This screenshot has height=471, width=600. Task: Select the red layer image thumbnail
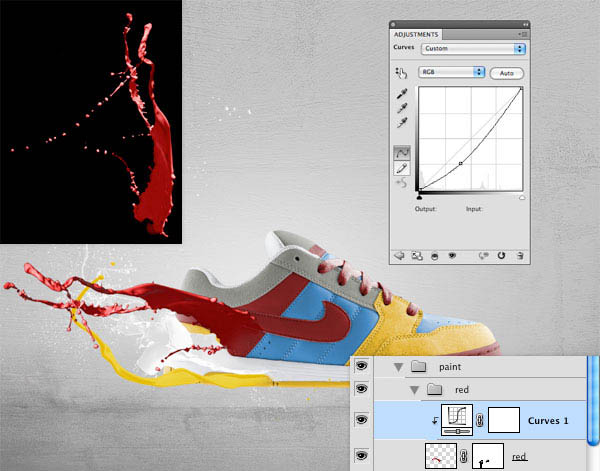[441, 456]
